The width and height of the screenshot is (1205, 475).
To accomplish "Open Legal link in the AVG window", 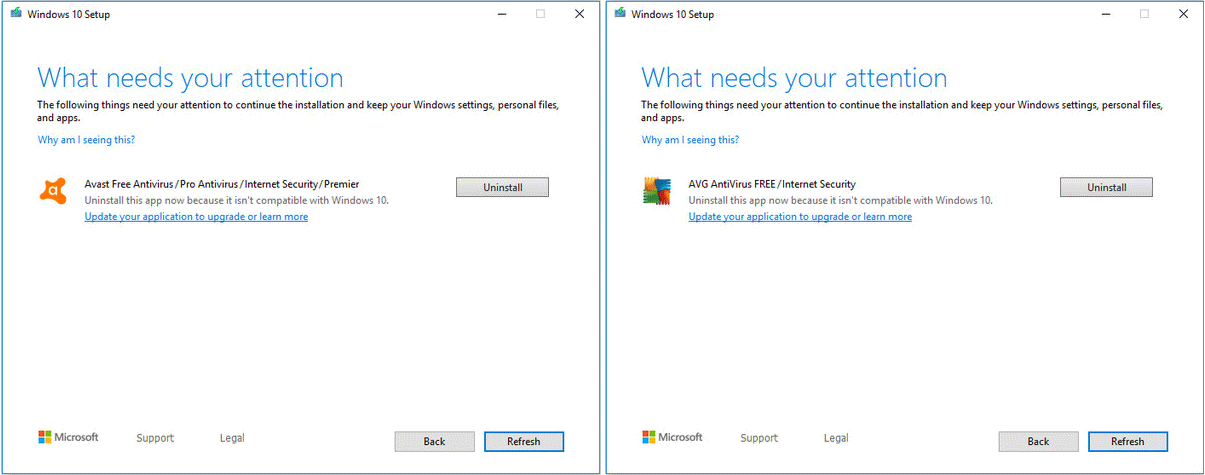I will pos(836,438).
